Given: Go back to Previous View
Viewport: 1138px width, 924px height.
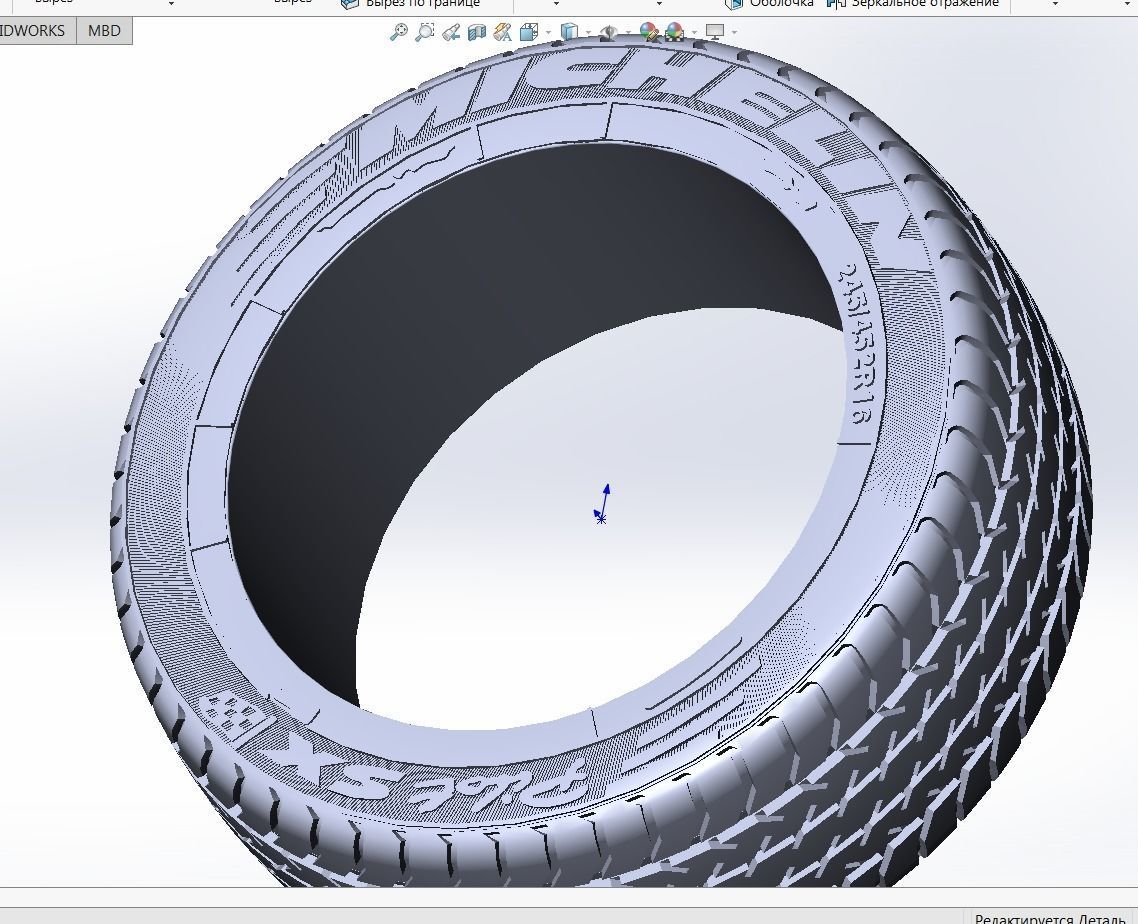Looking at the screenshot, I should click(451, 32).
